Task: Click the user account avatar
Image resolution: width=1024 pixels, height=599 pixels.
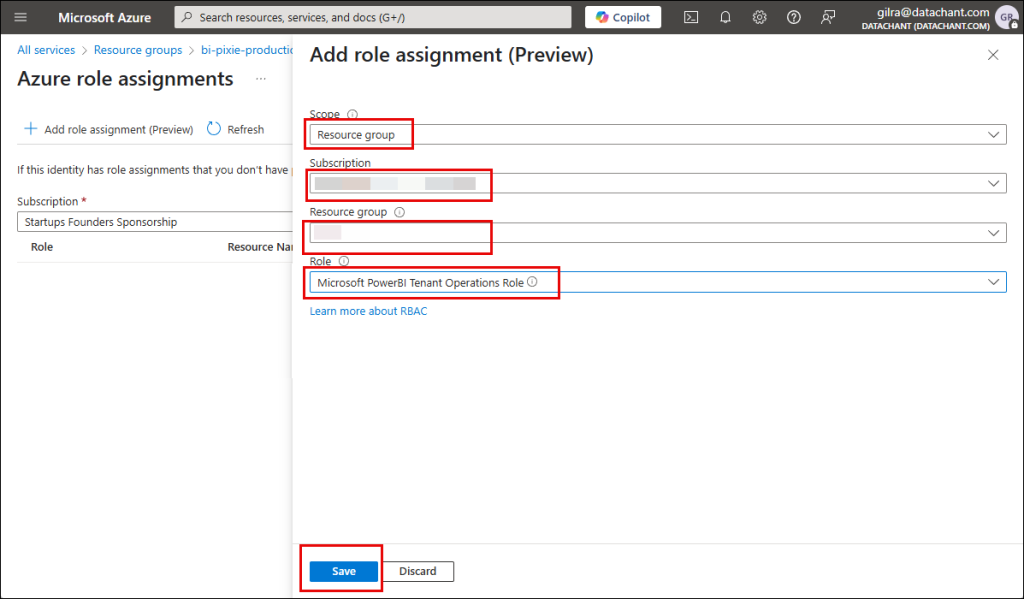Action: click(1005, 18)
